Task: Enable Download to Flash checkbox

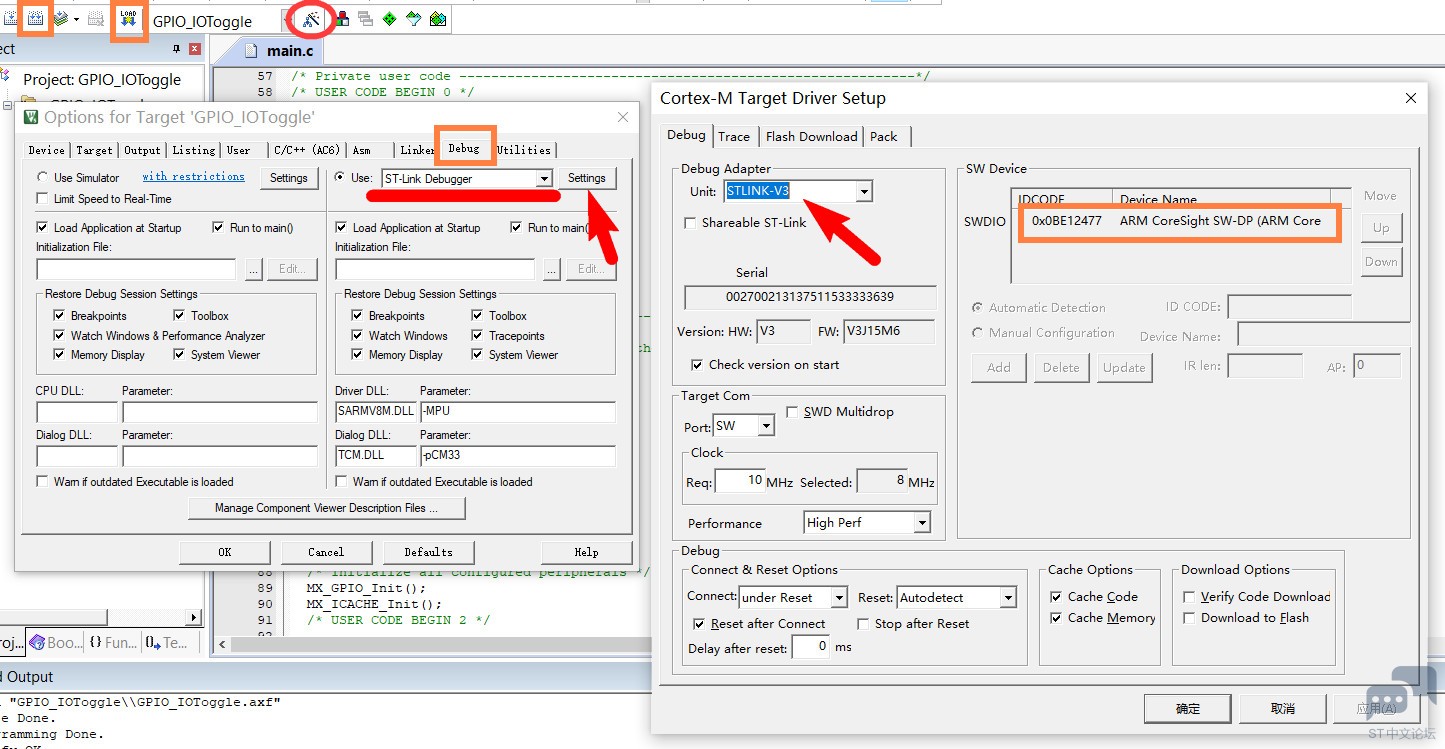Action: (1189, 618)
